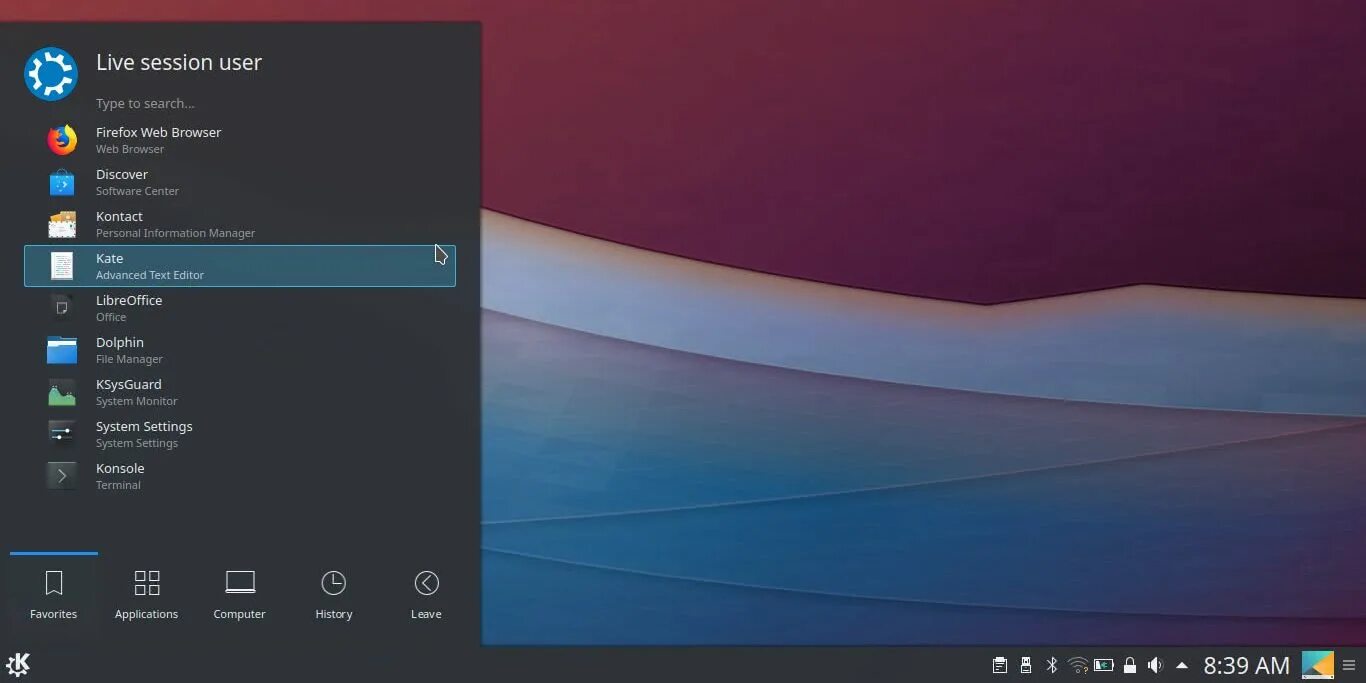The image size is (1366, 683).
Task: Open Kontact personal information manager
Action: click(x=240, y=224)
